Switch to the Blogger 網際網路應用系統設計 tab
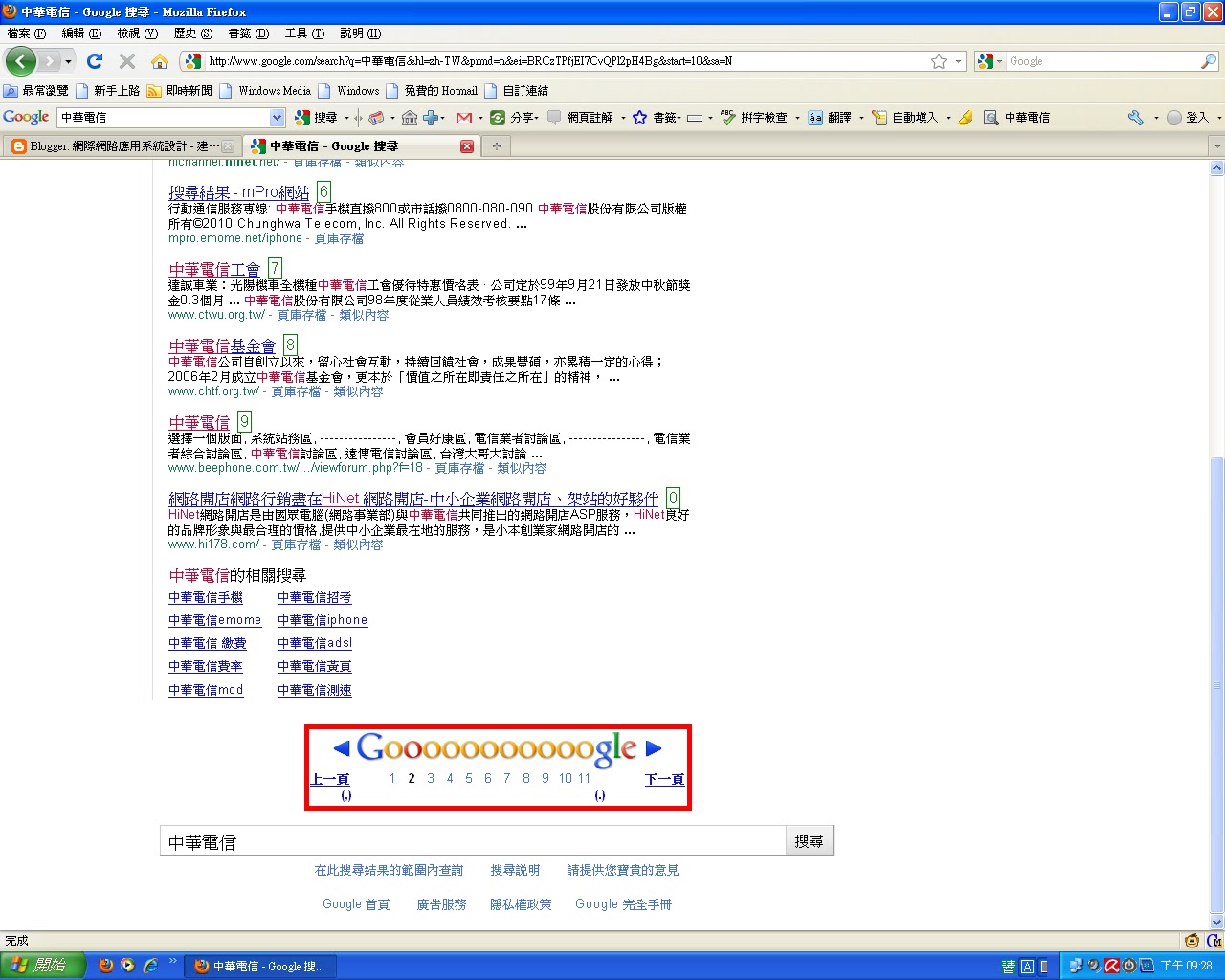This screenshot has width=1225, height=980. tap(122, 146)
